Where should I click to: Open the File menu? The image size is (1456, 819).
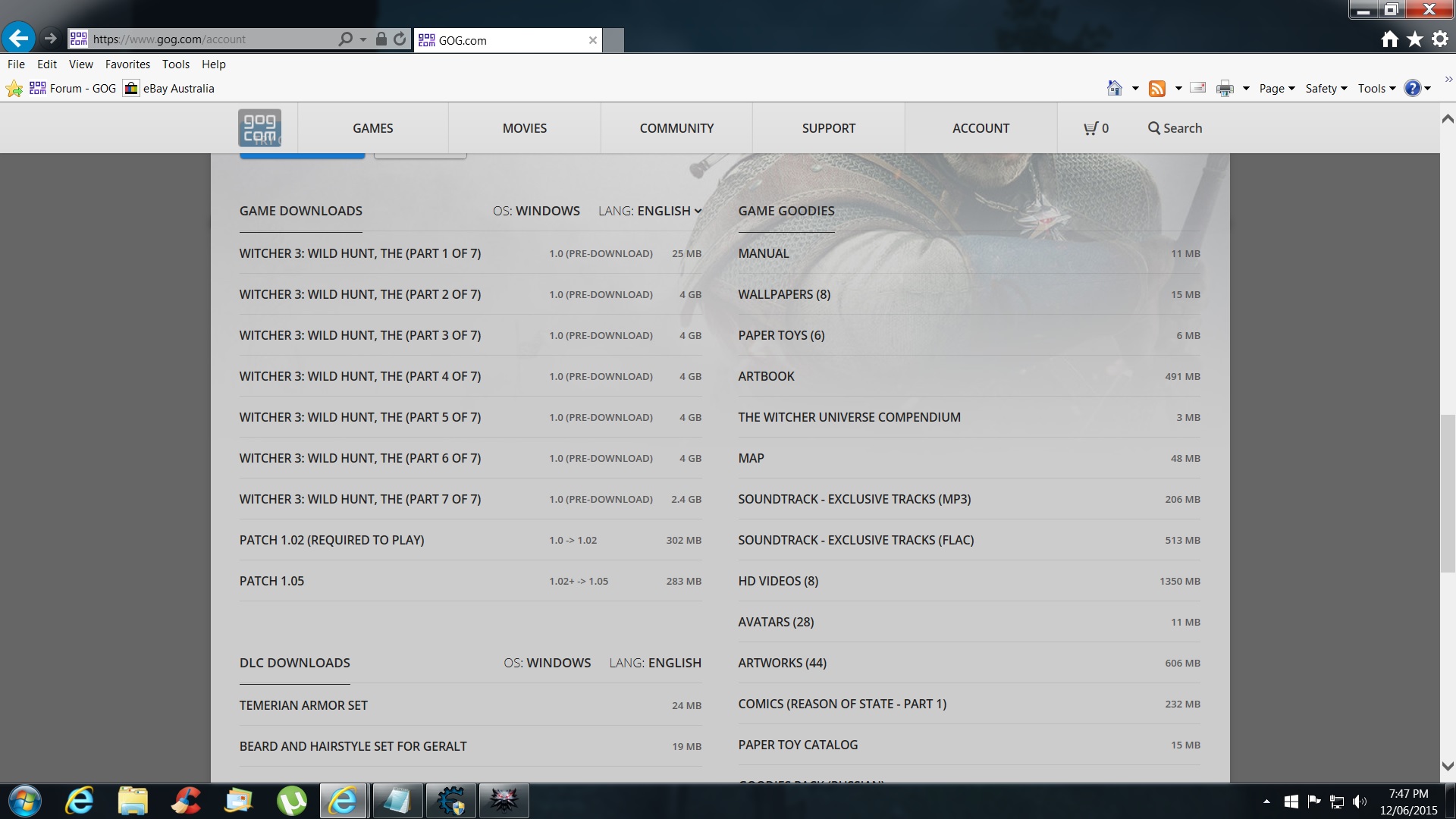[16, 64]
